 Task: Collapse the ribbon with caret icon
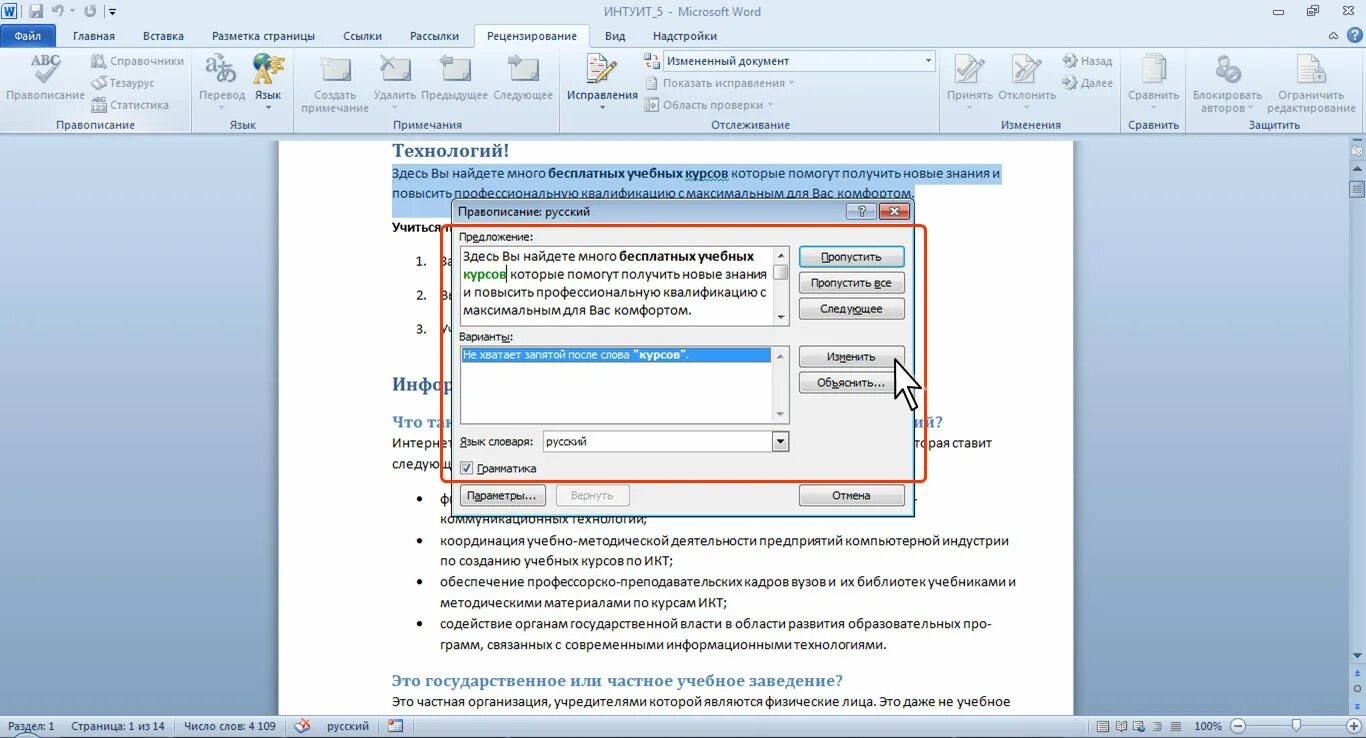click(x=1332, y=35)
